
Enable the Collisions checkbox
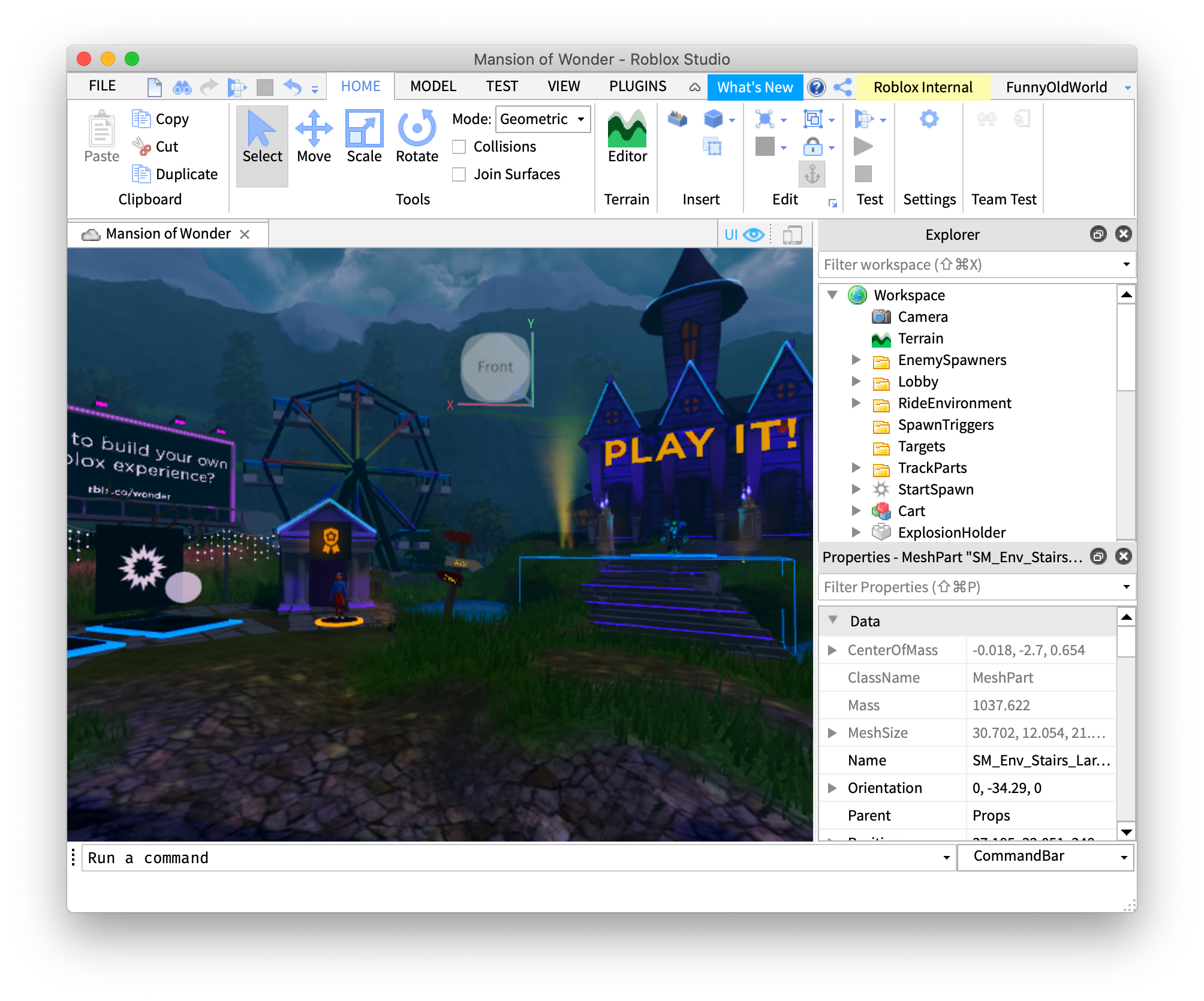point(459,147)
